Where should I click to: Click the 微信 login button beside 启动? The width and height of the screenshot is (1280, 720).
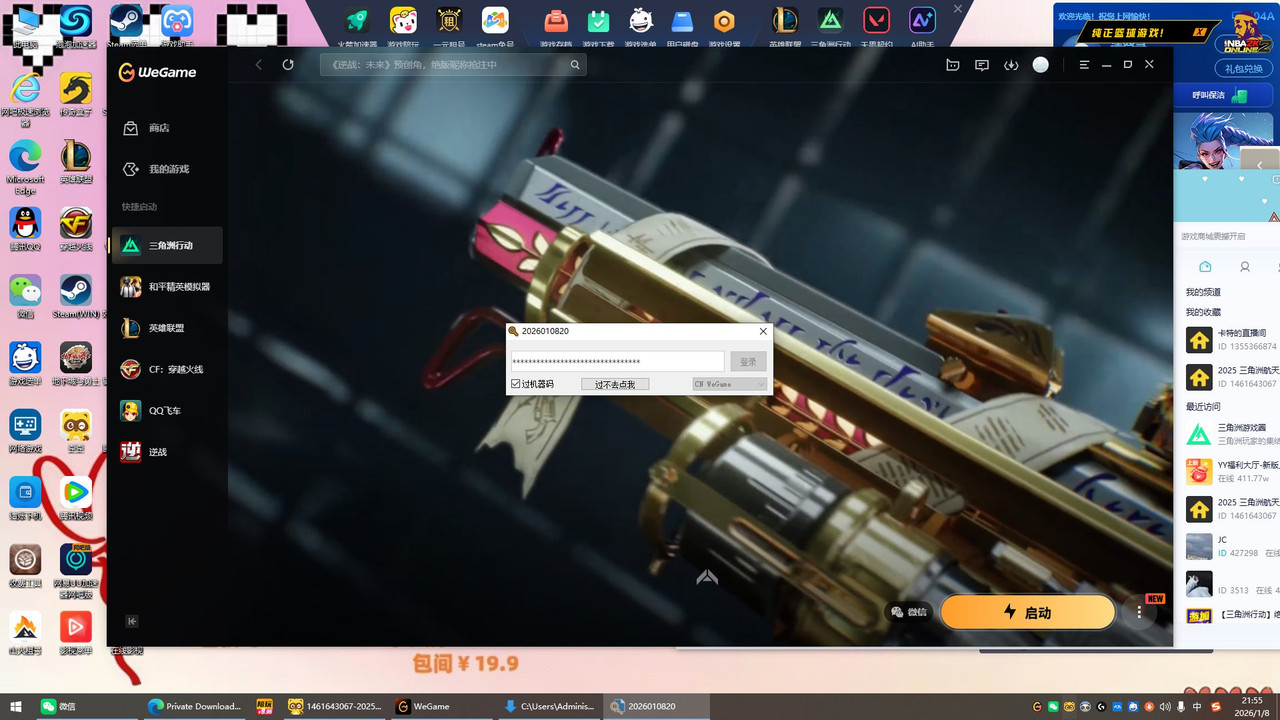click(x=909, y=612)
